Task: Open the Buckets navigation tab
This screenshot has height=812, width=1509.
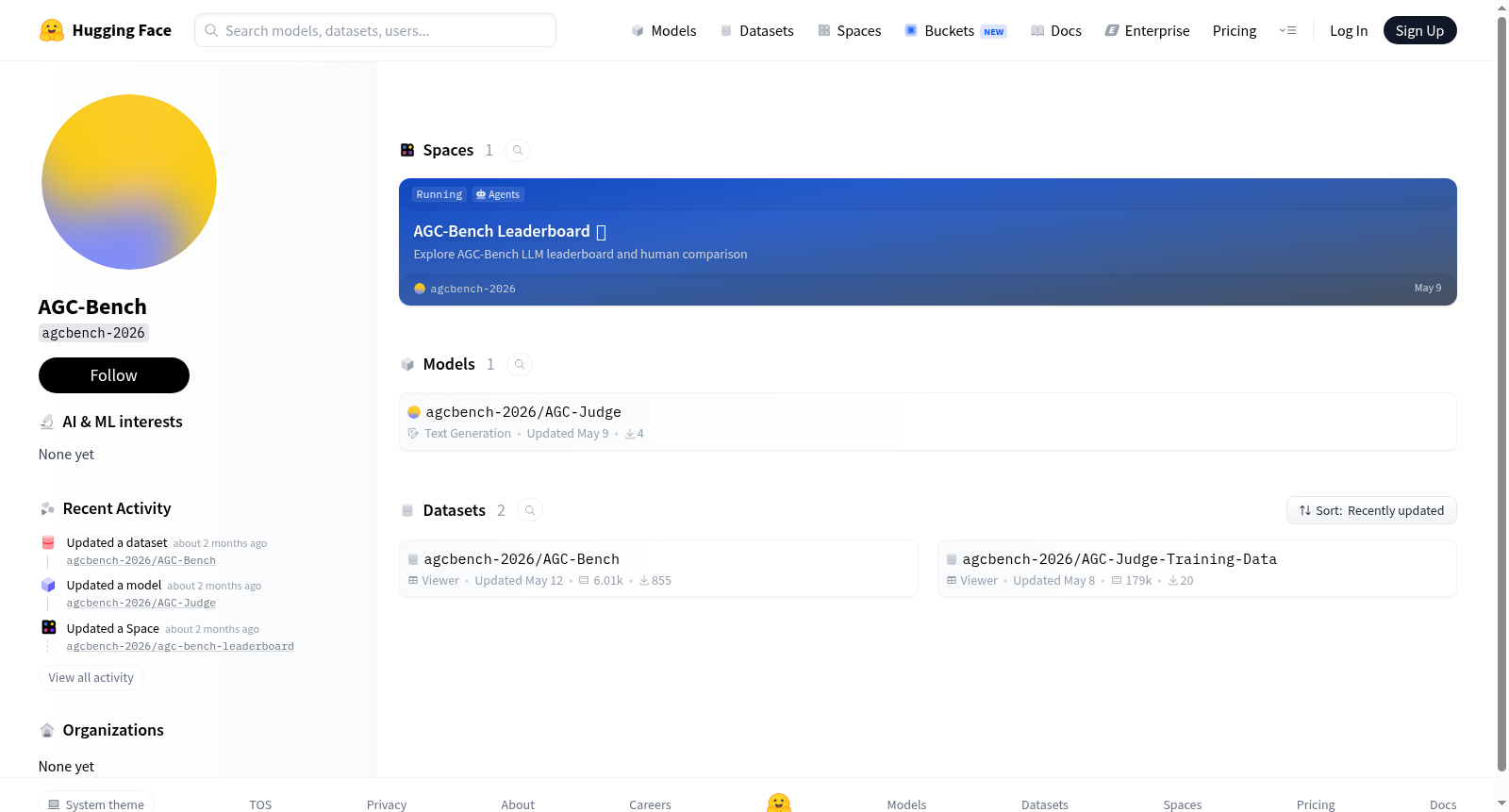Action: click(x=955, y=30)
